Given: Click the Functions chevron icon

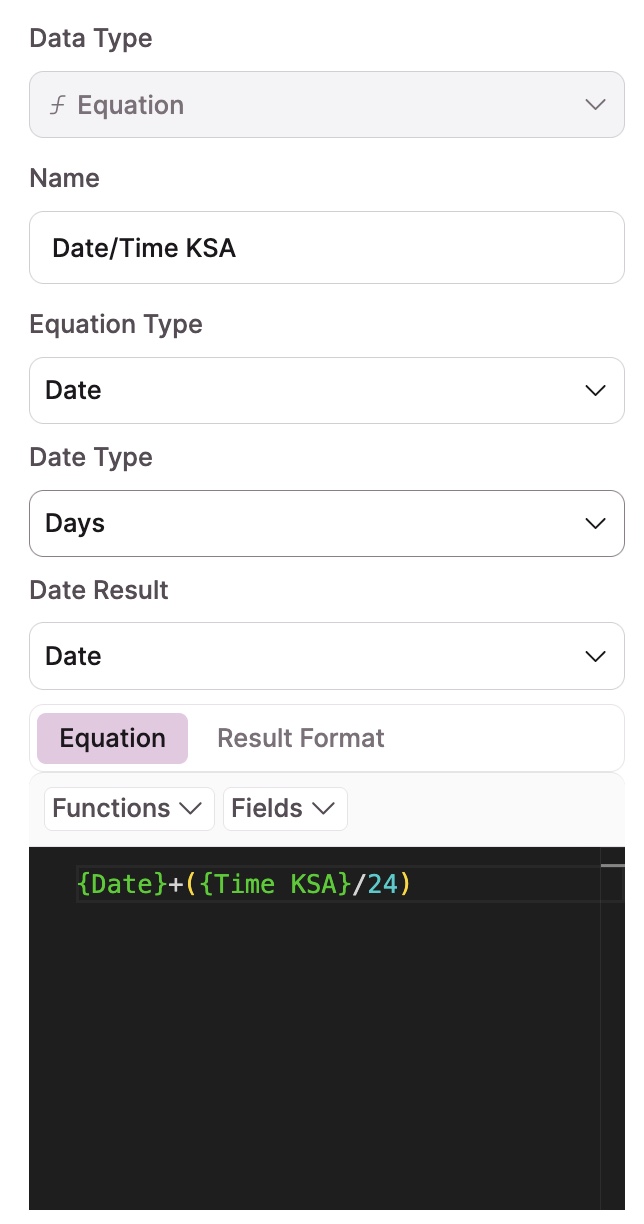Looking at the screenshot, I should pos(190,809).
